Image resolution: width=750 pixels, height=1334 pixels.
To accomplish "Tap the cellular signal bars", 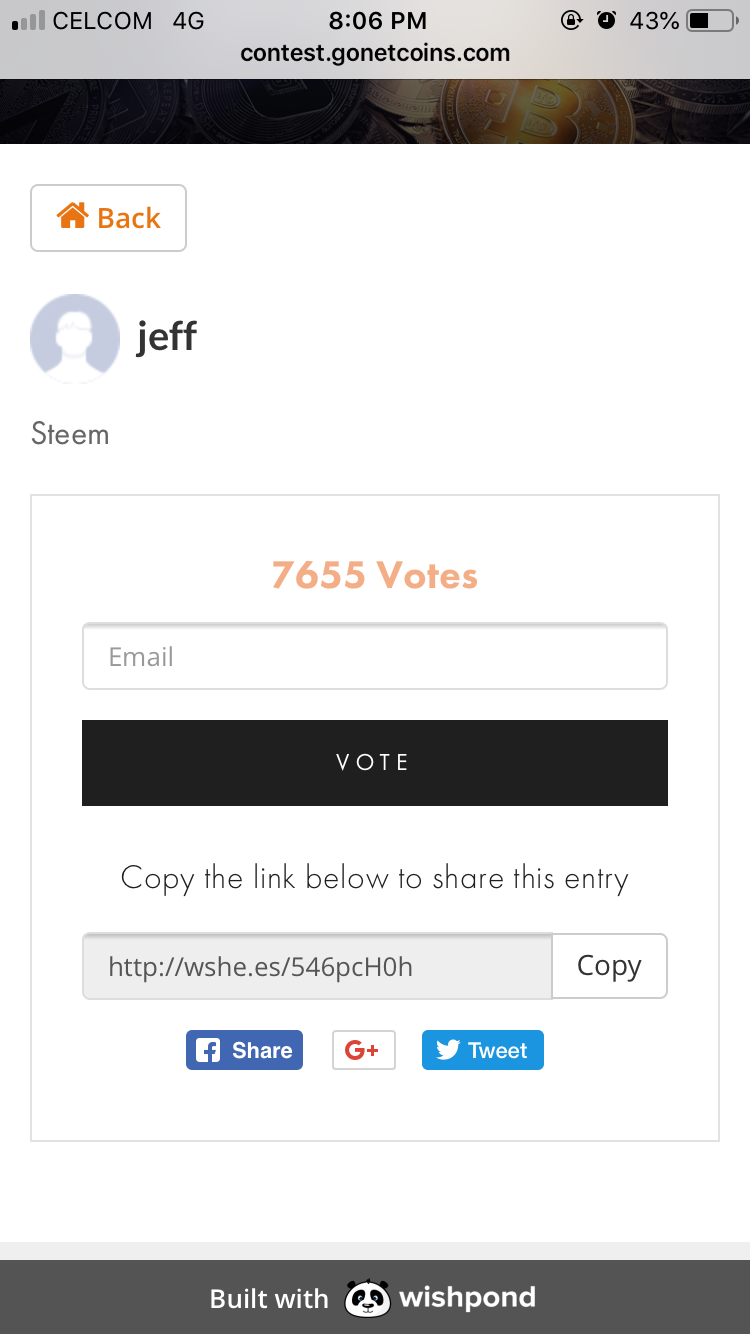I will pyautogui.click(x=28, y=21).
